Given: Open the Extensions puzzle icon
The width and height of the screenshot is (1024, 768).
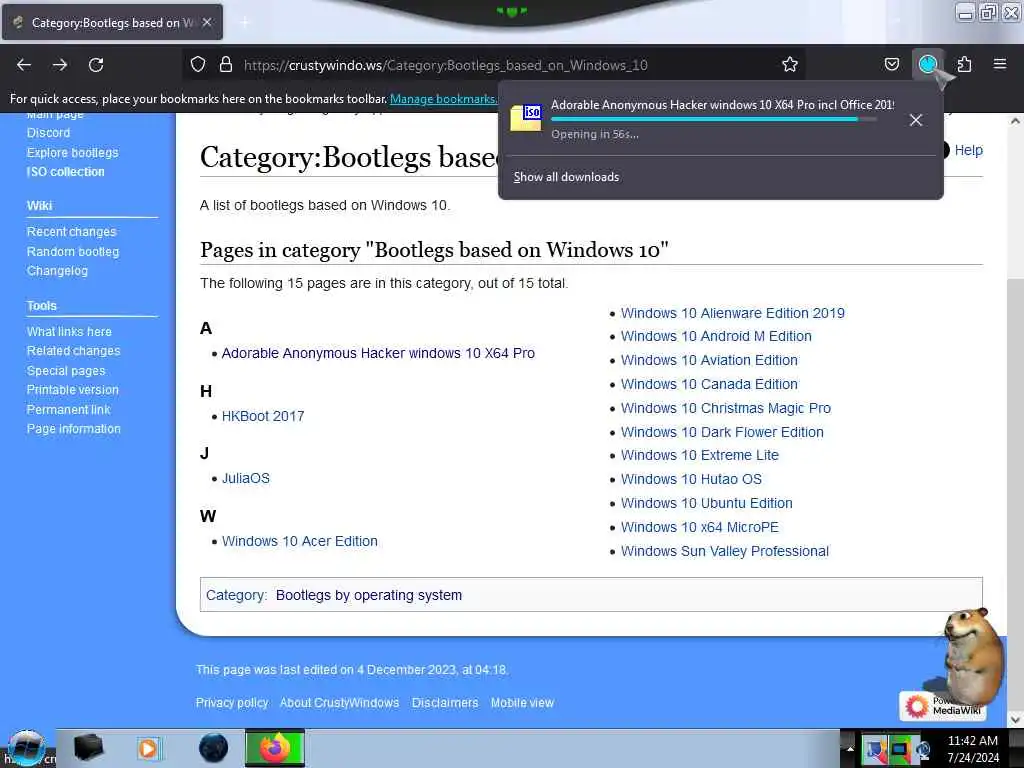Looking at the screenshot, I should tap(964, 65).
